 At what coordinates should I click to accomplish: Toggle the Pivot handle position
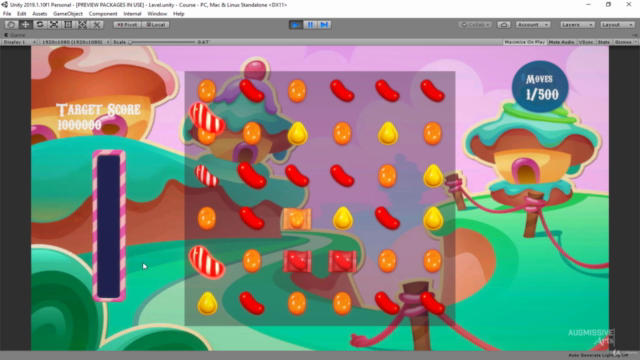point(127,25)
